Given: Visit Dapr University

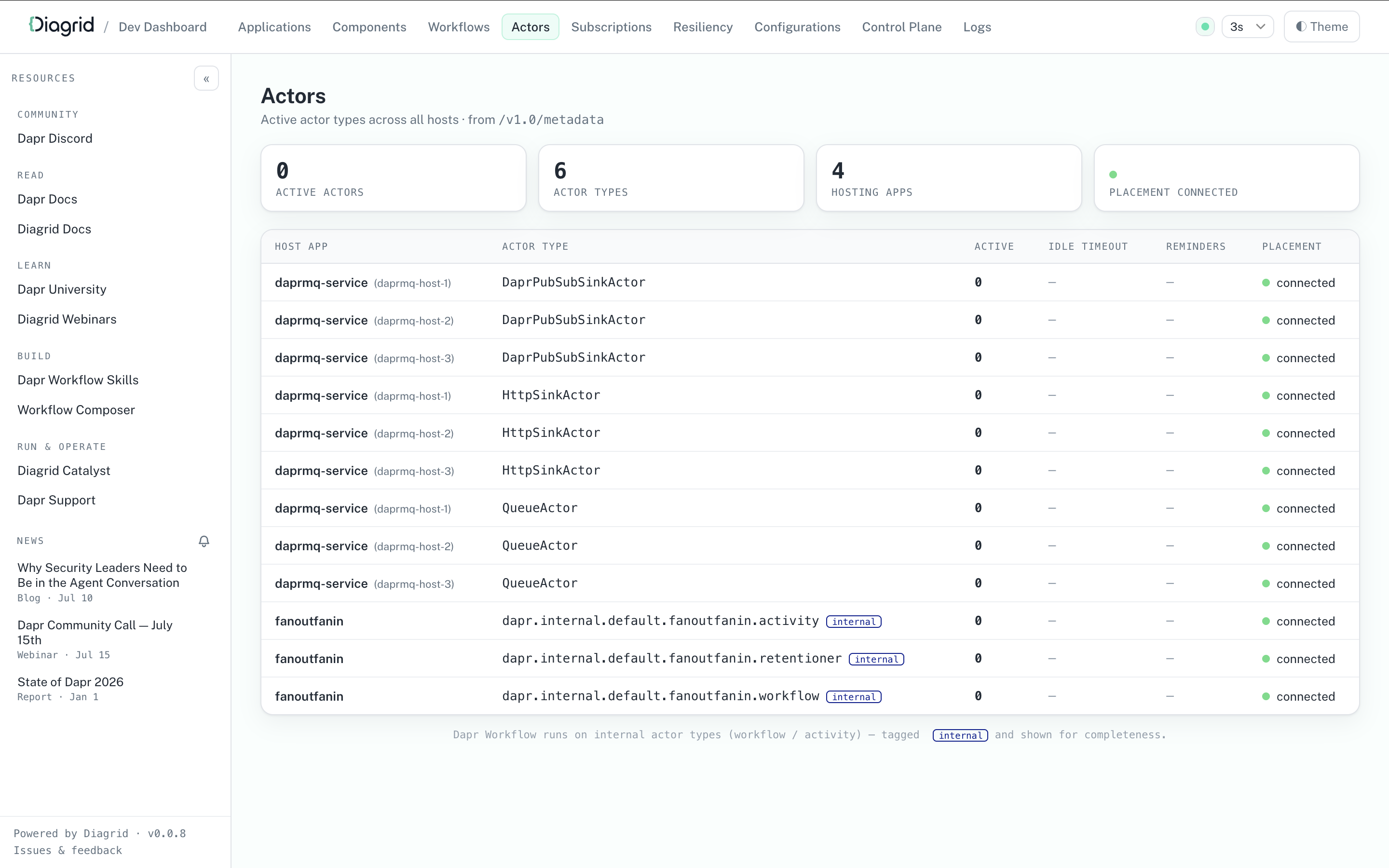Looking at the screenshot, I should pyautogui.click(x=62, y=289).
